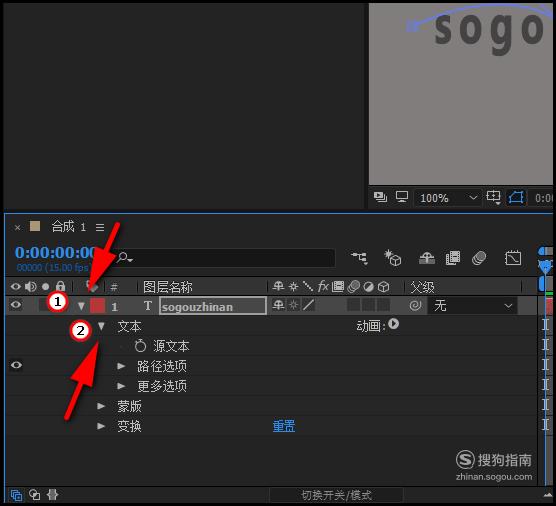Toggle 源文本 stopwatch for keyframes

pyautogui.click(x=140, y=346)
